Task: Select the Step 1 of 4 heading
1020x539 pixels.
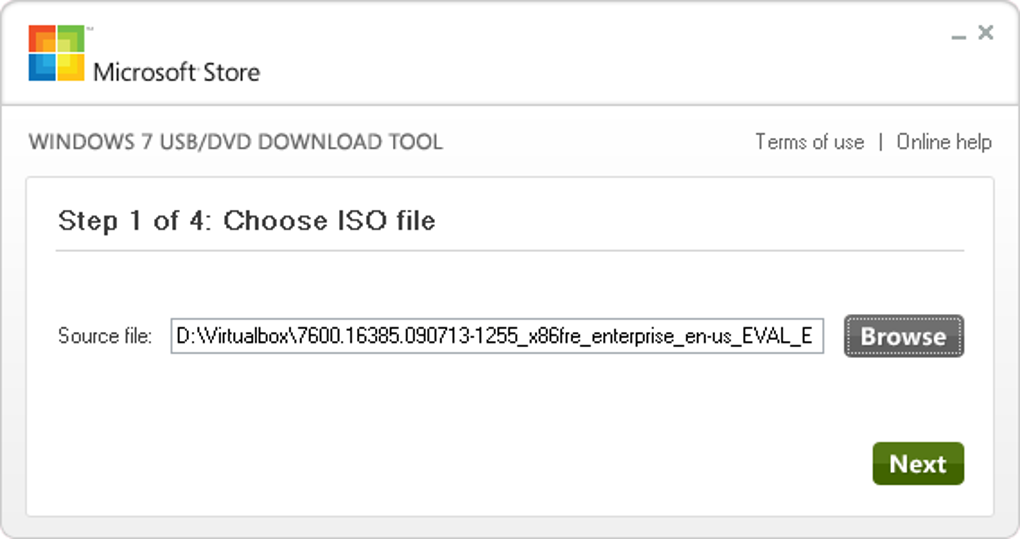Action: click(246, 220)
